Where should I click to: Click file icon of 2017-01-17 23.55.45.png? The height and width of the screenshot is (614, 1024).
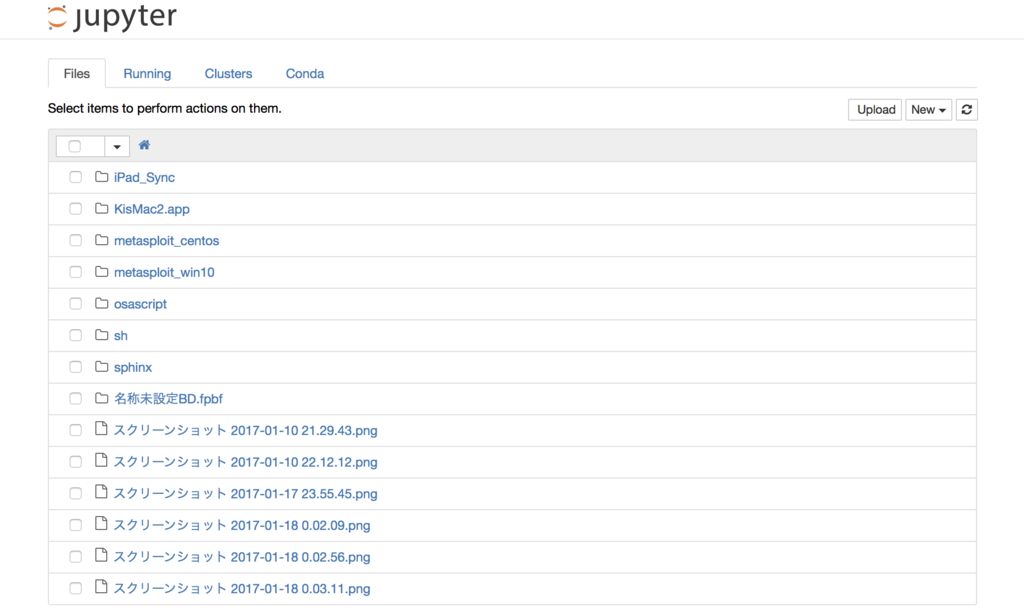click(101, 492)
